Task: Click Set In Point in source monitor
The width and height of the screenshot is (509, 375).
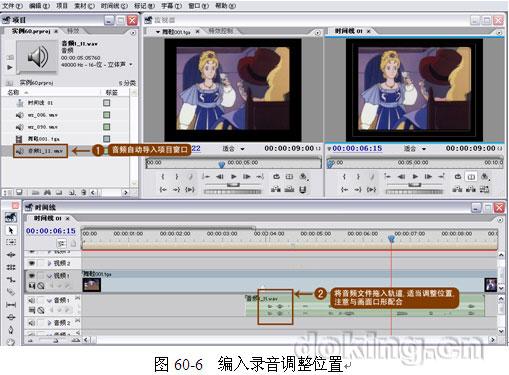Action: click(163, 177)
